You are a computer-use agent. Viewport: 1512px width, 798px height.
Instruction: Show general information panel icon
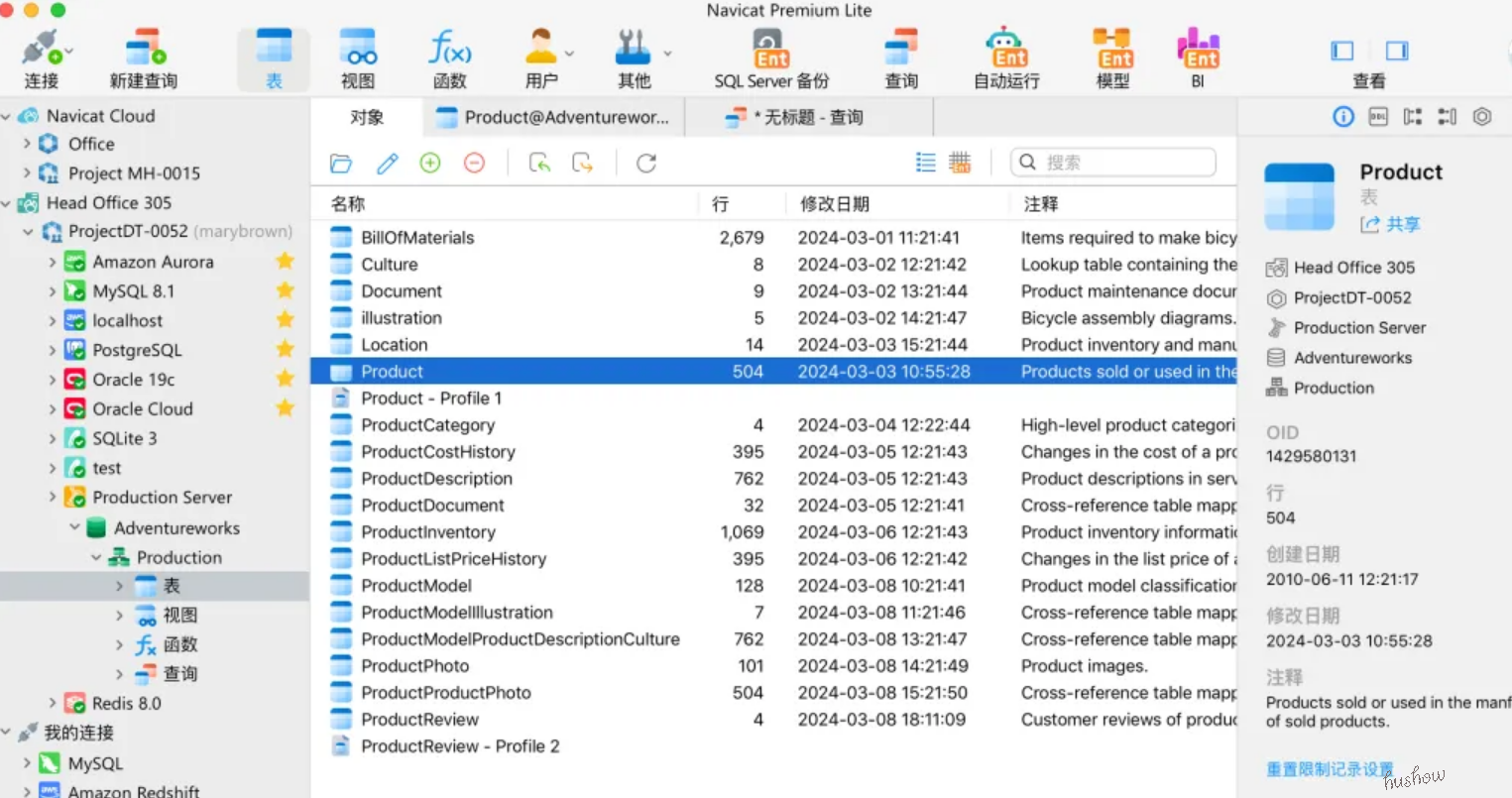point(1343,117)
